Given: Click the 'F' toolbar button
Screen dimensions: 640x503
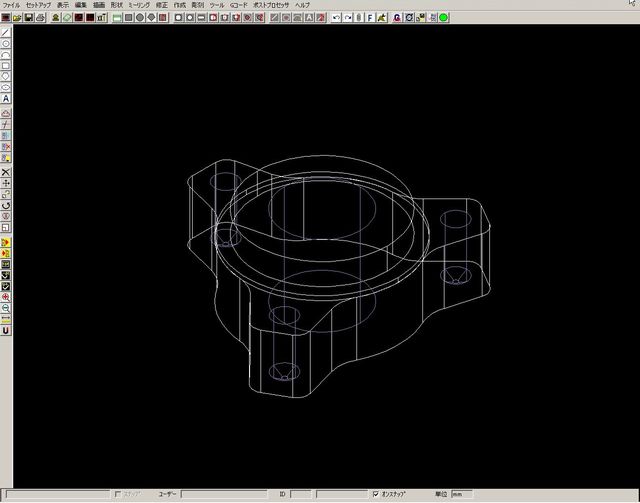Looking at the screenshot, I should pos(371,18).
